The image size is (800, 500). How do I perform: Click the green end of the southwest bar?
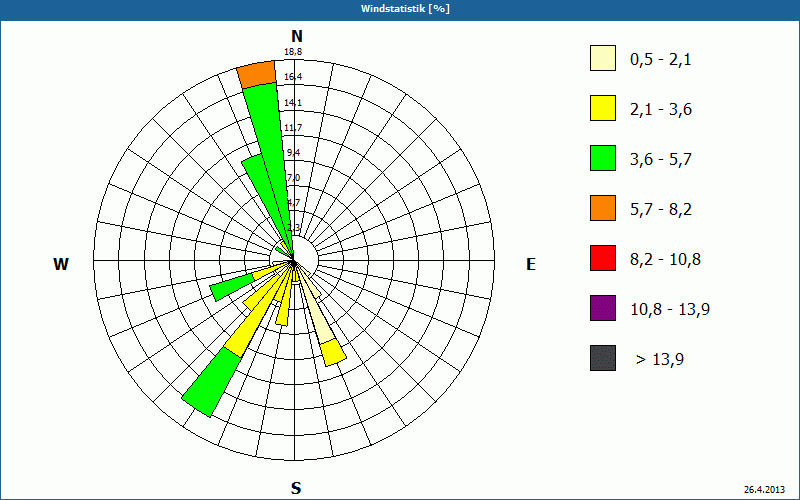[212, 383]
